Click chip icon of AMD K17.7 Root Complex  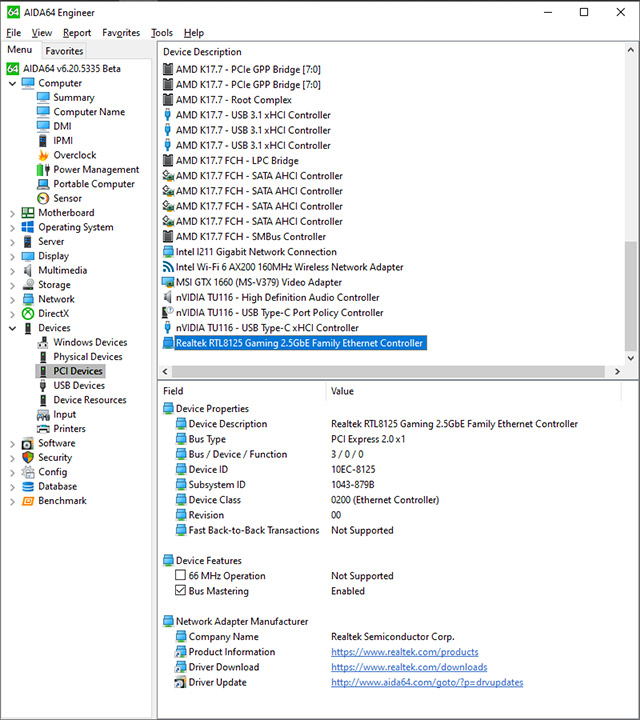click(168, 100)
